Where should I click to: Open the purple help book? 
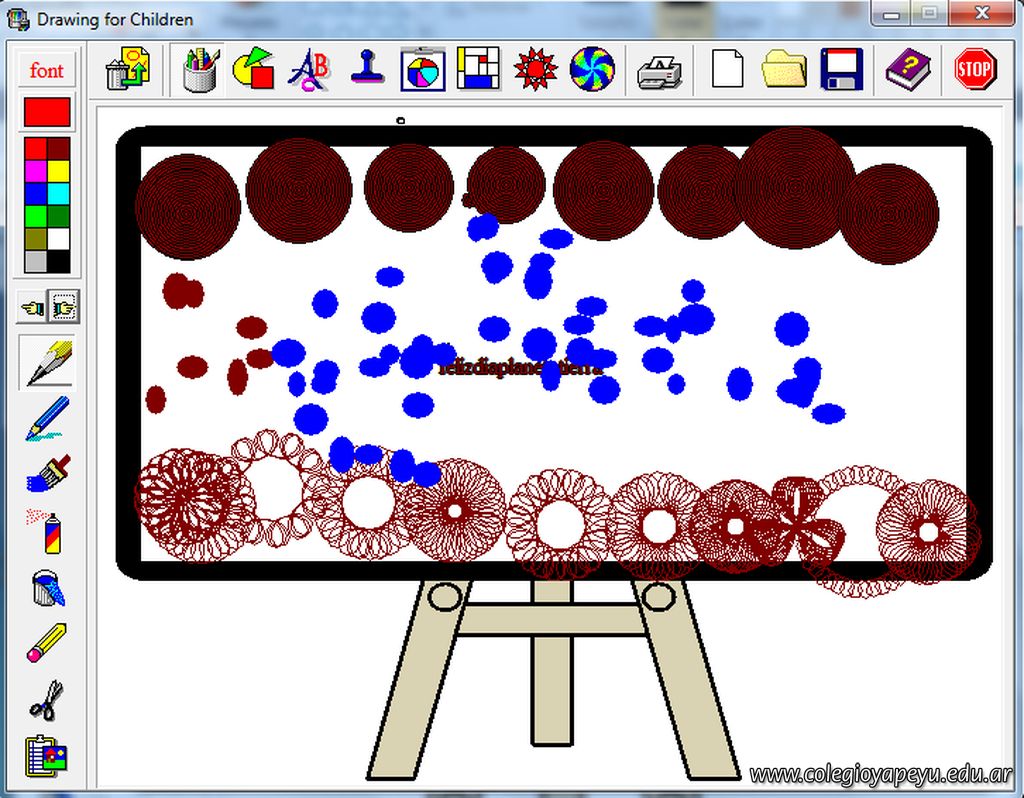pyautogui.click(x=907, y=70)
